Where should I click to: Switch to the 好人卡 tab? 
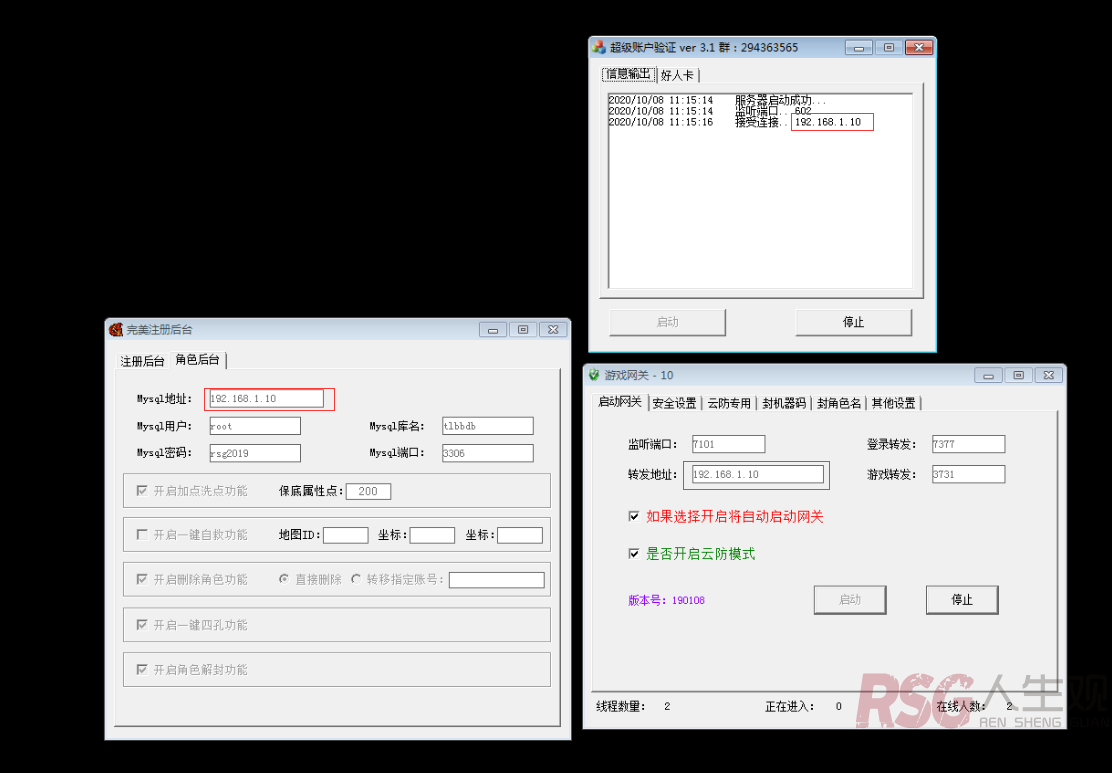pyautogui.click(x=677, y=76)
